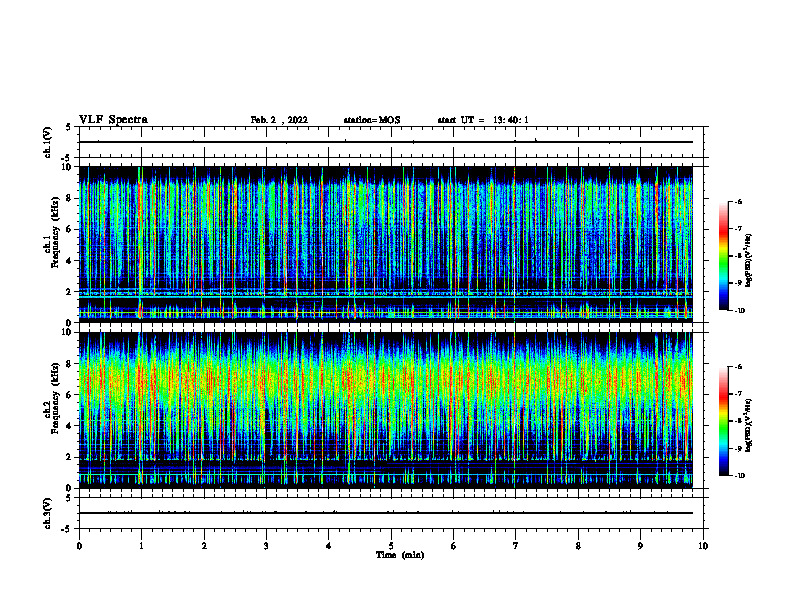Click the "VLF Spectra" plot title
This screenshot has width=792, height=612.
click(113, 120)
